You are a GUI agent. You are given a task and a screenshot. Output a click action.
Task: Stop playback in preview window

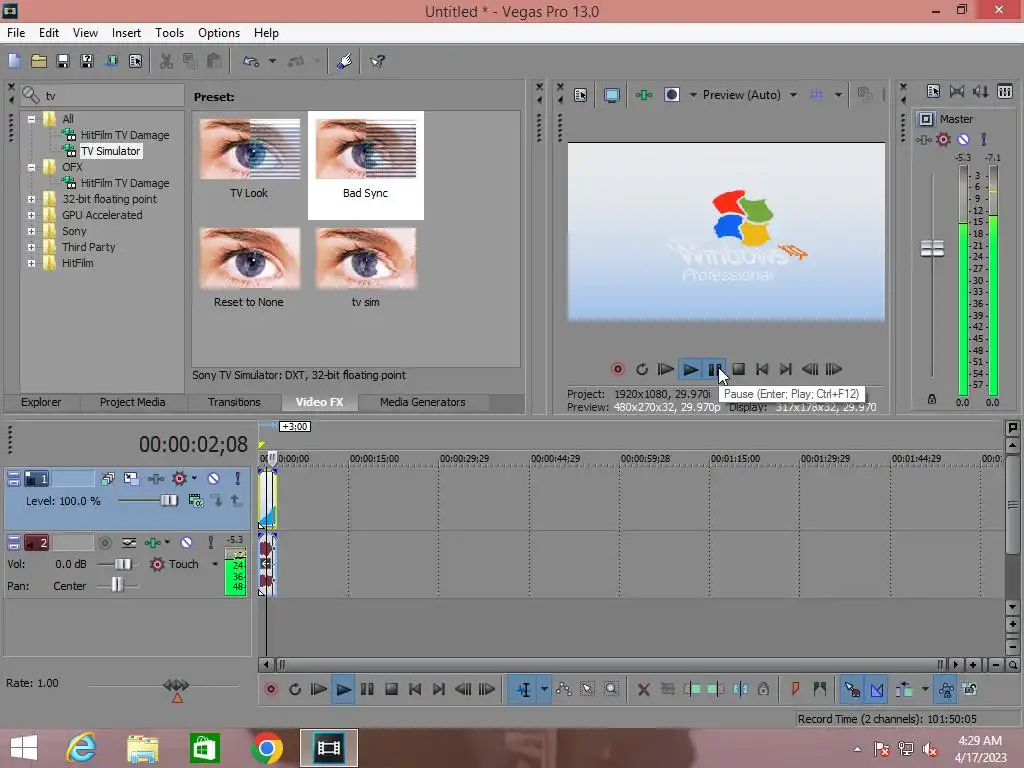point(739,370)
